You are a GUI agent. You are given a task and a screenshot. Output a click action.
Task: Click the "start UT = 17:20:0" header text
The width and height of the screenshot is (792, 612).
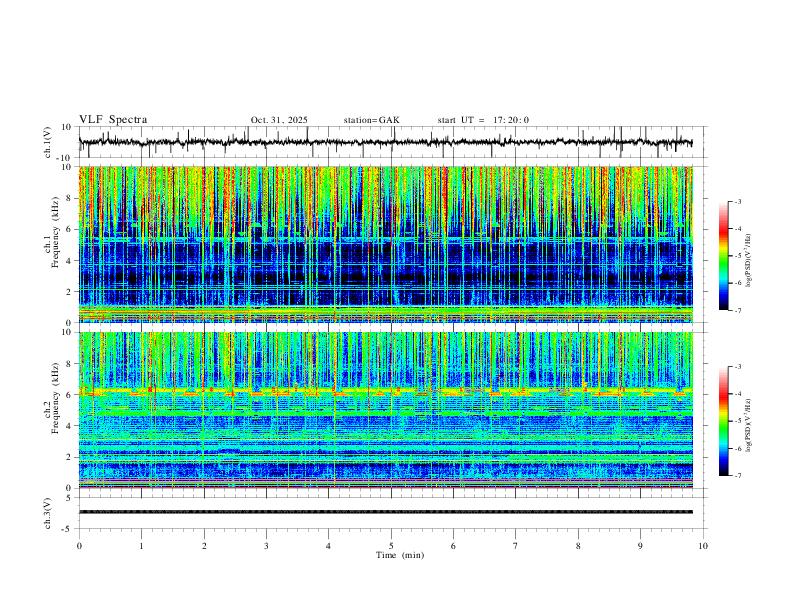(483, 120)
